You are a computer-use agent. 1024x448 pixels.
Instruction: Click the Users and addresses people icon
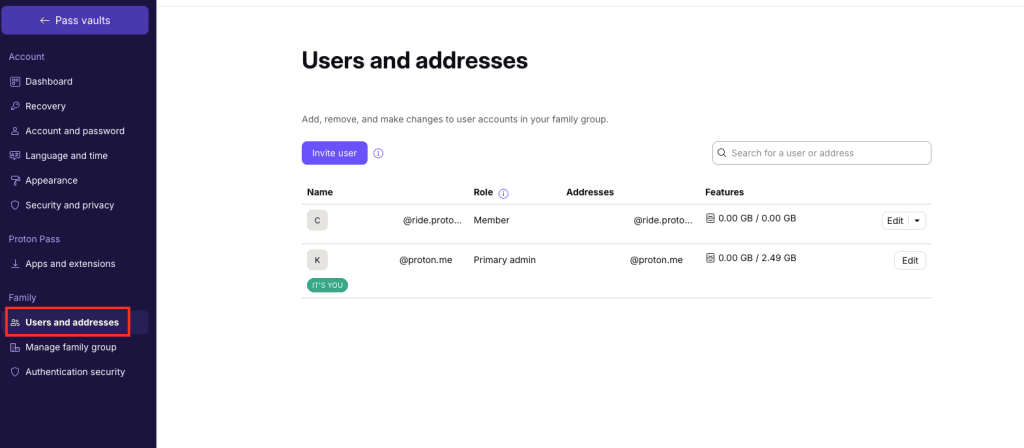[x=15, y=323]
